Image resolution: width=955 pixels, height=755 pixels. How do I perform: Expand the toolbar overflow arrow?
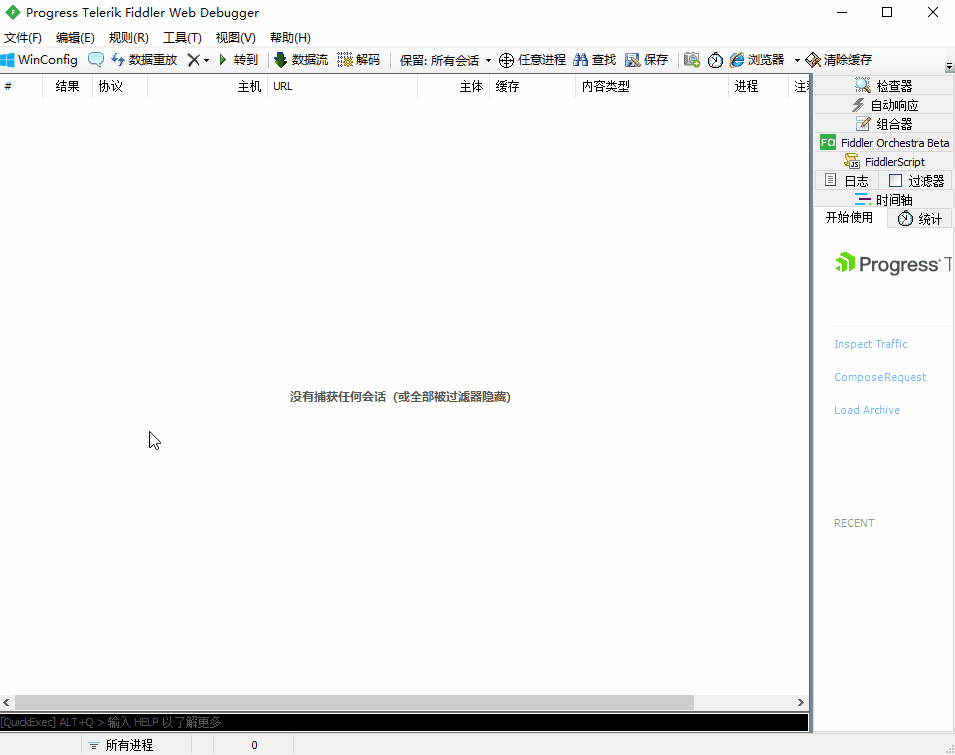pos(949,66)
